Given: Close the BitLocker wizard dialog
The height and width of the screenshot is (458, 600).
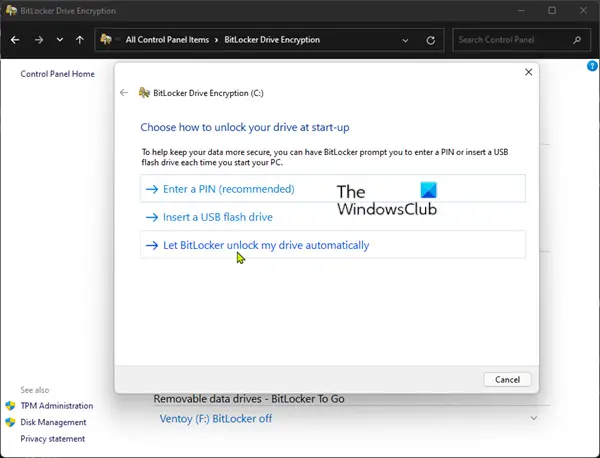Looking at the screenshot, I should pos(528,72).
